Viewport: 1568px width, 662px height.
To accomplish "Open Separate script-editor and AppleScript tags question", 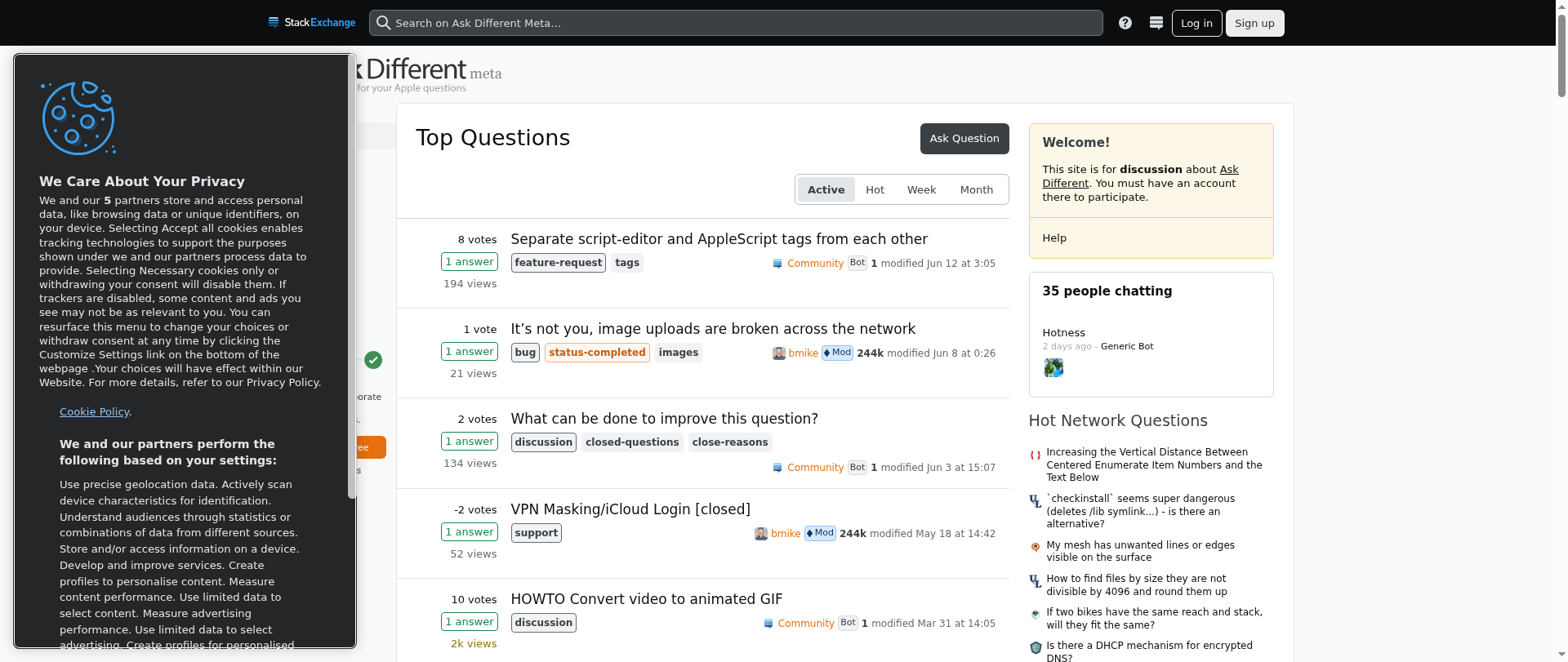I will (719, 239).
